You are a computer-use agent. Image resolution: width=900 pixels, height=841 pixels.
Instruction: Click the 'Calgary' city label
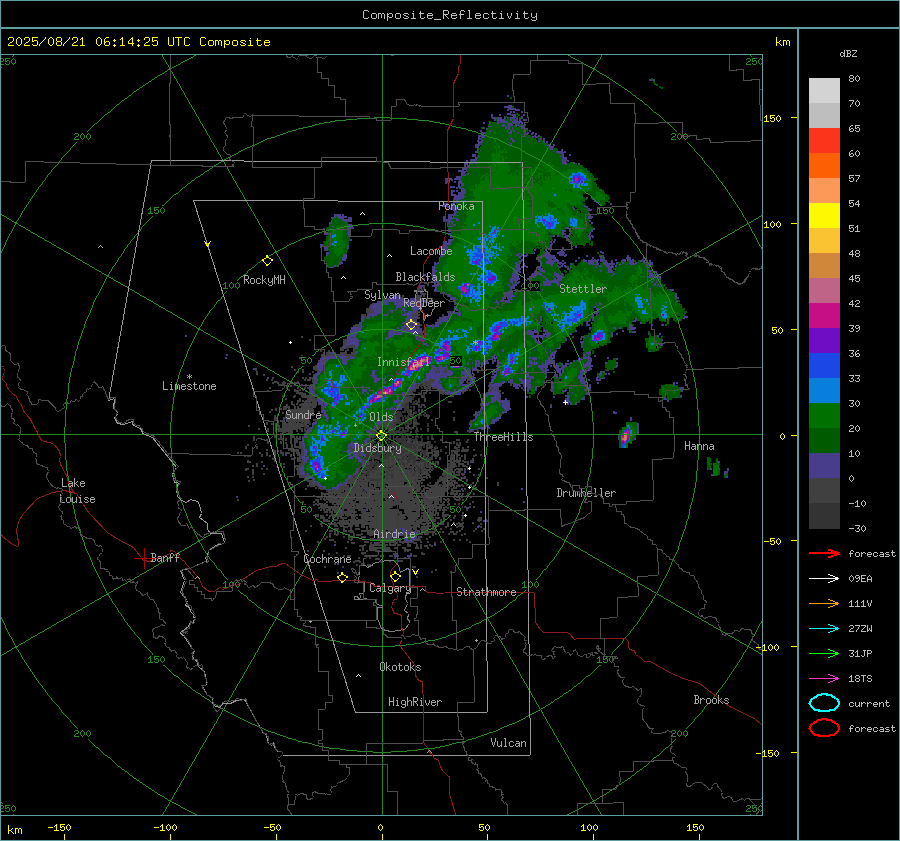click(390, 588)
